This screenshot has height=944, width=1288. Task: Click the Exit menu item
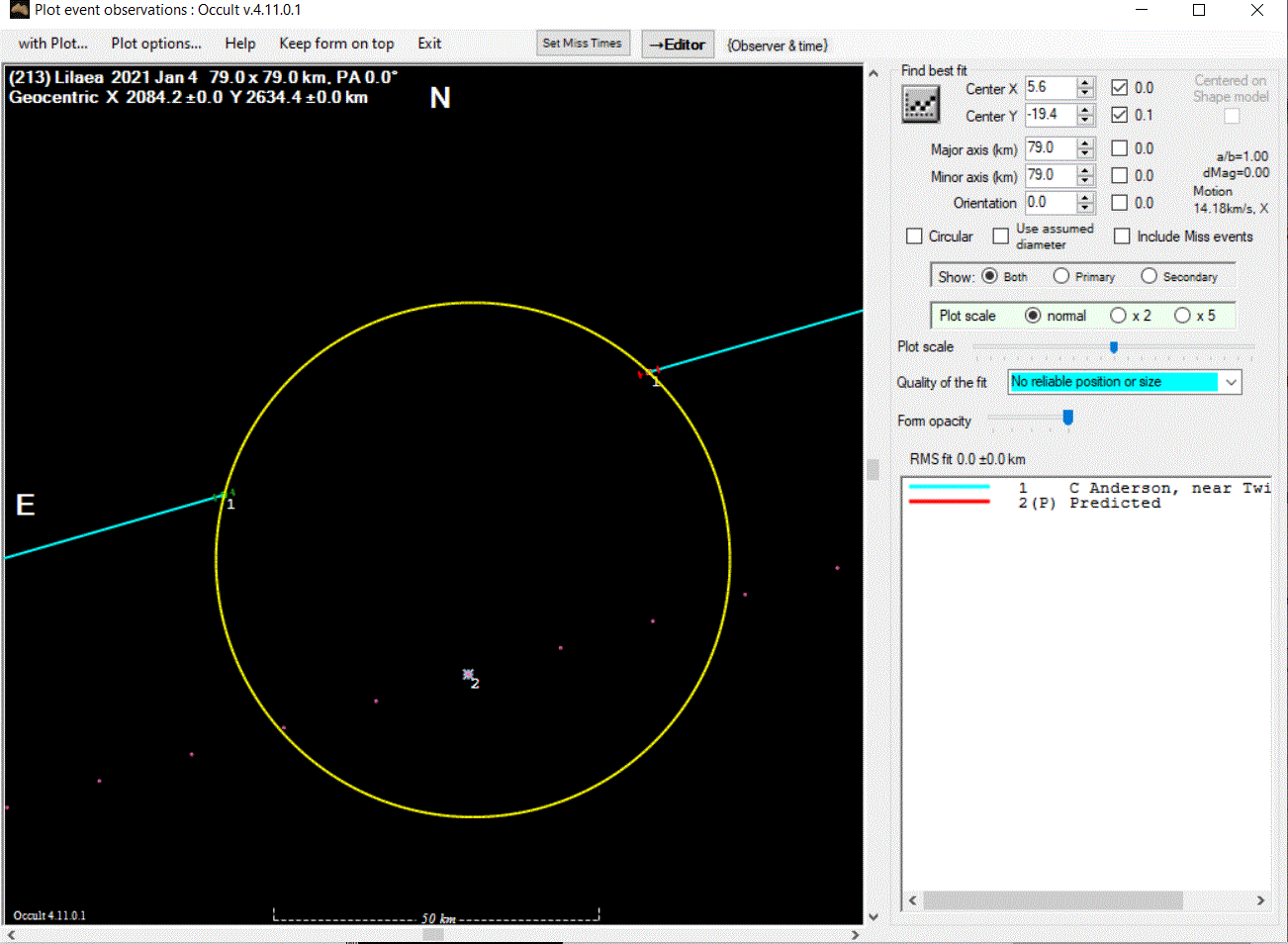pyautogui.click(x=429, y=44)
